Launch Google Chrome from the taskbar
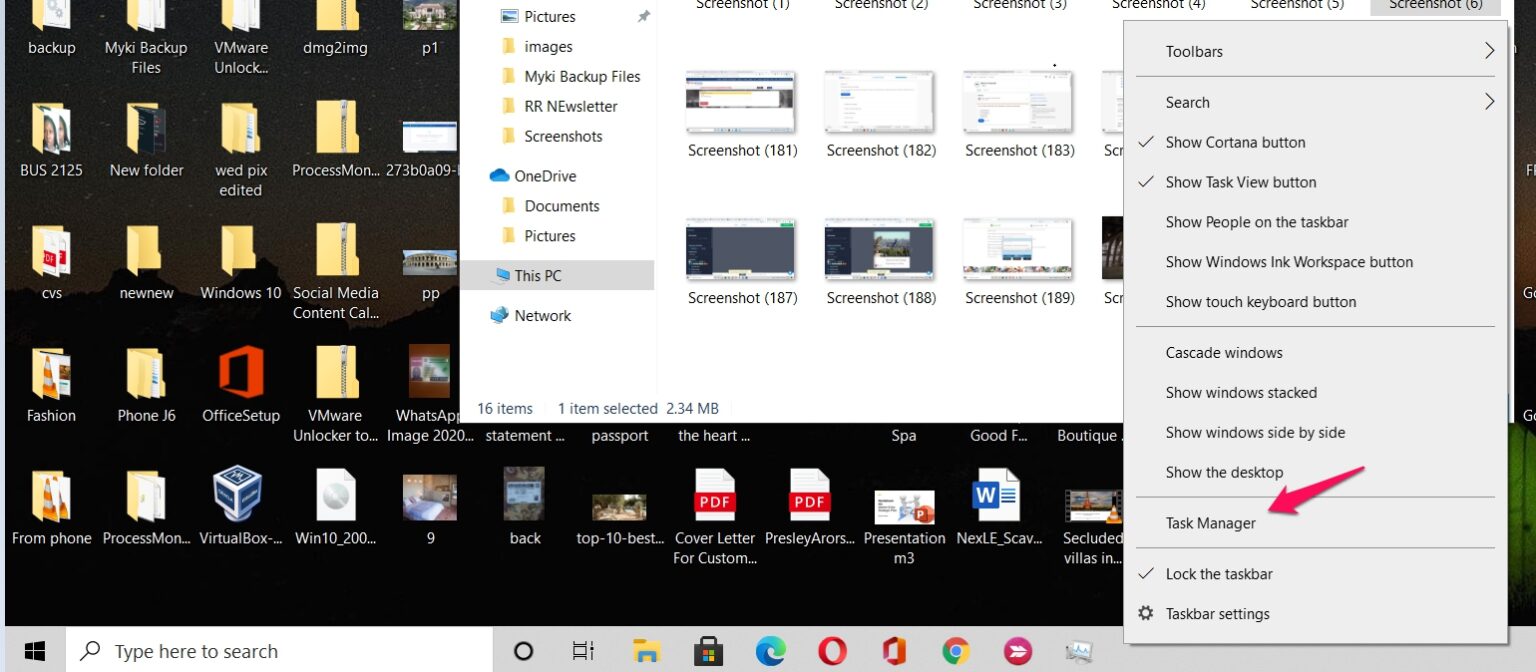The height and width of the screenshot is (672, 1536). point(955,651)
